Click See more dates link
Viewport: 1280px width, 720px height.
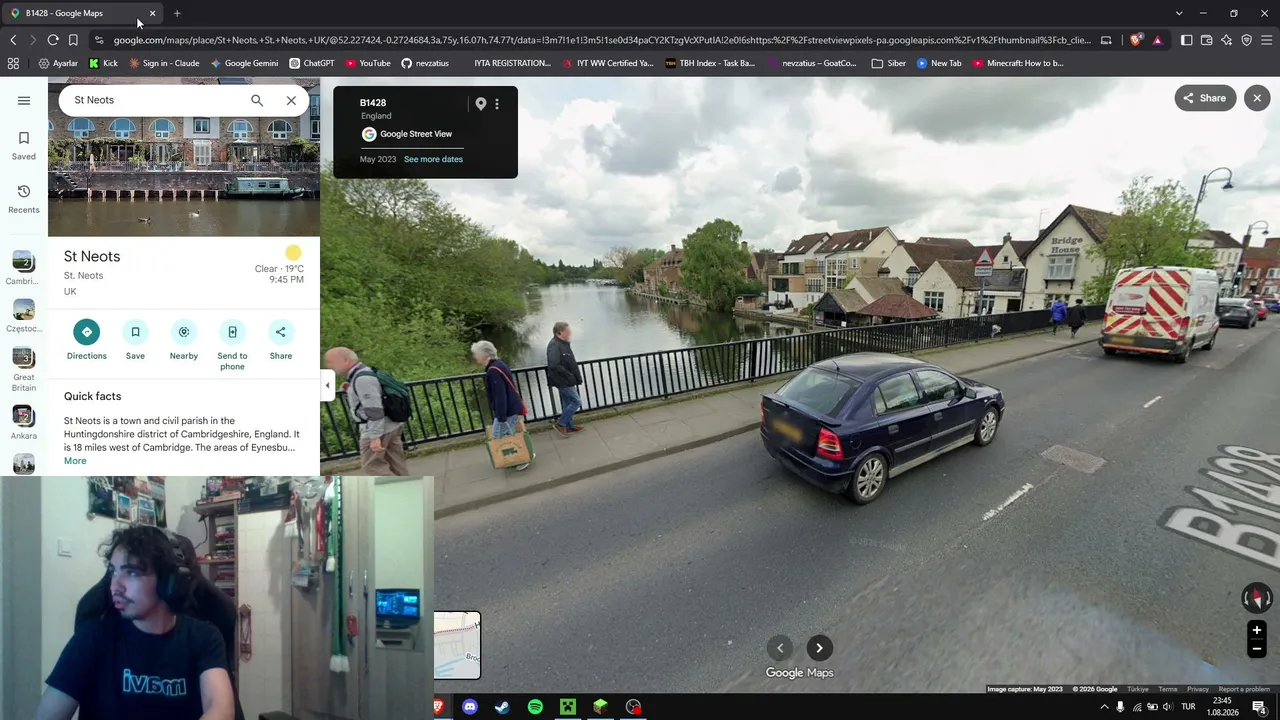pos(433,159)
